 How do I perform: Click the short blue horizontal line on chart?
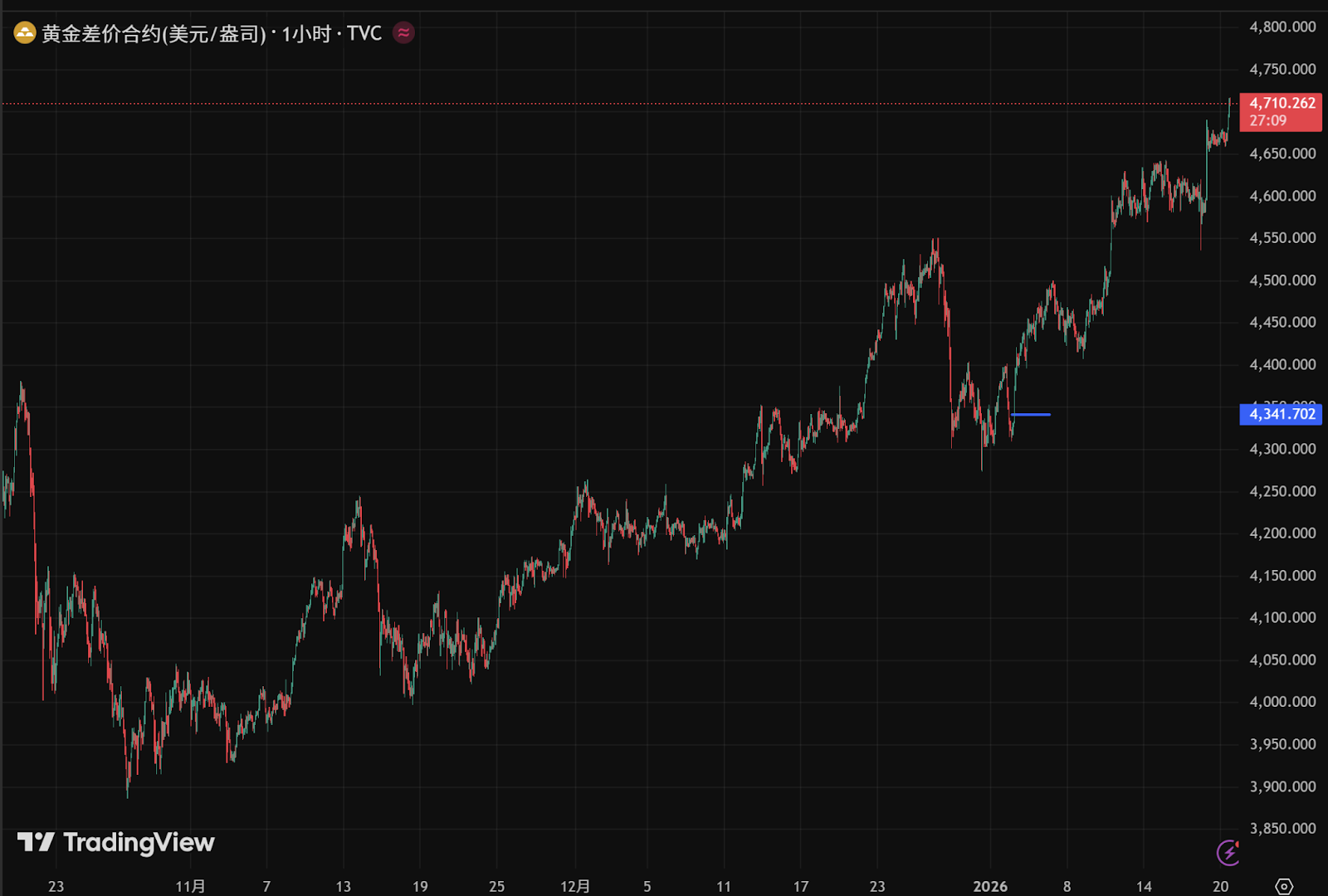(1031, 414)
